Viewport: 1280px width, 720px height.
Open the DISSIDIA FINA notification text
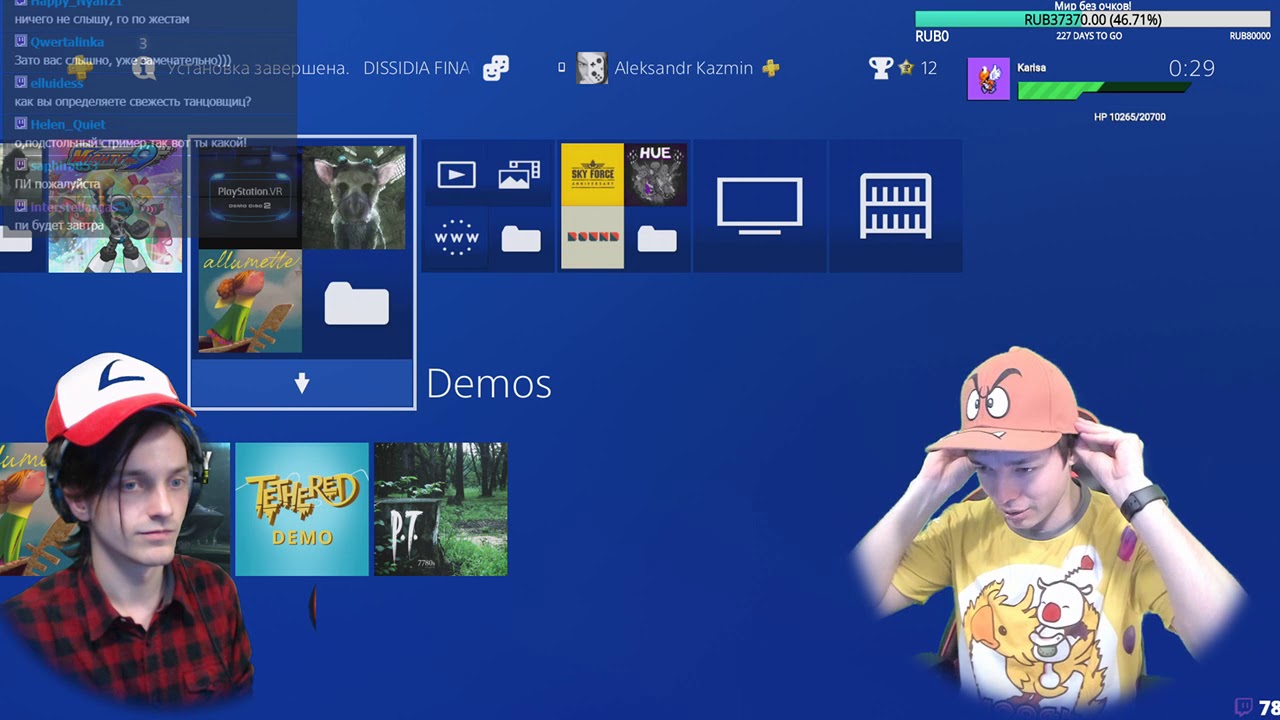pos(416,68)
